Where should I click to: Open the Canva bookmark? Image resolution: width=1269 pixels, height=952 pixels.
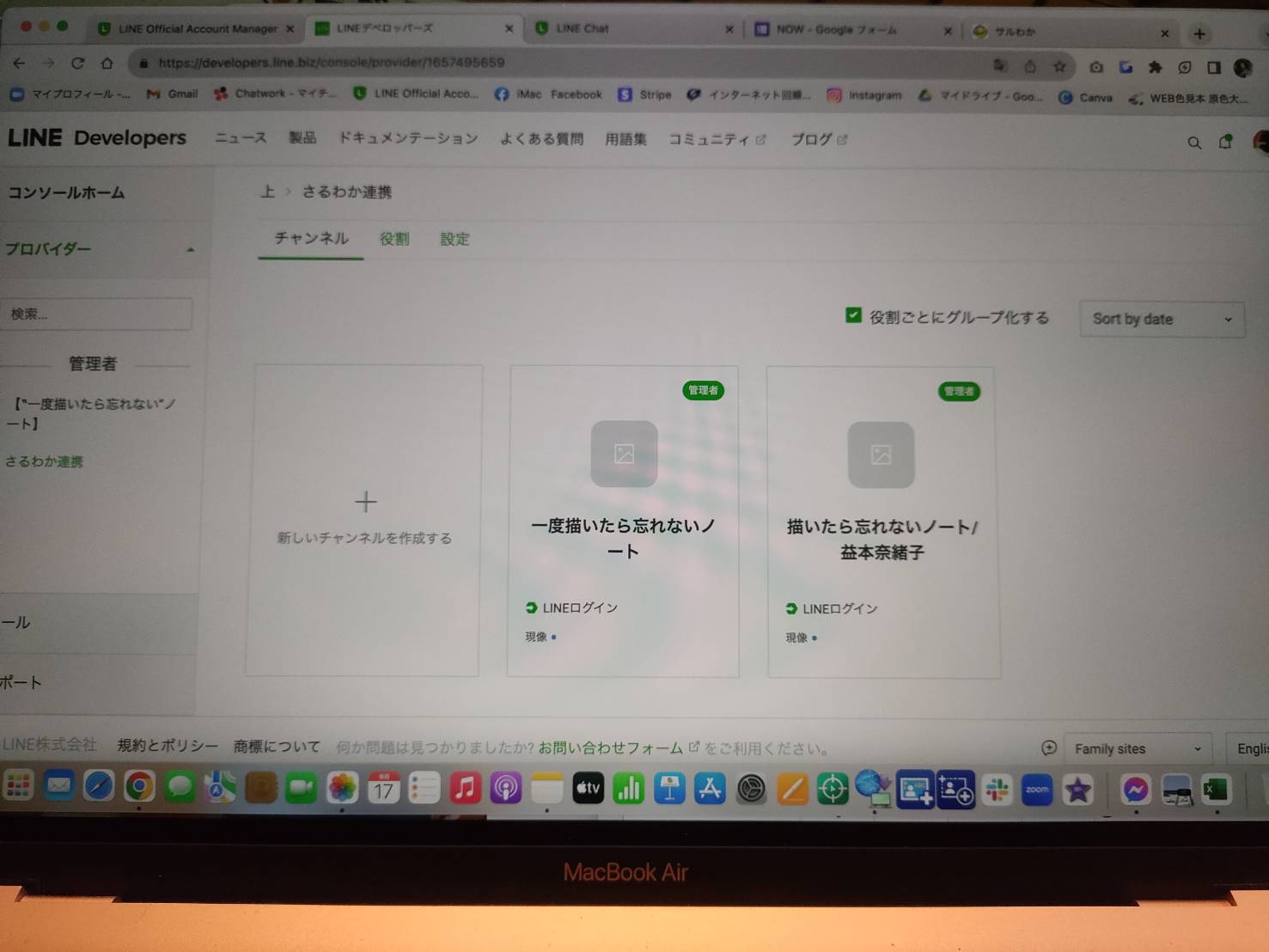tap(1086, 98)
